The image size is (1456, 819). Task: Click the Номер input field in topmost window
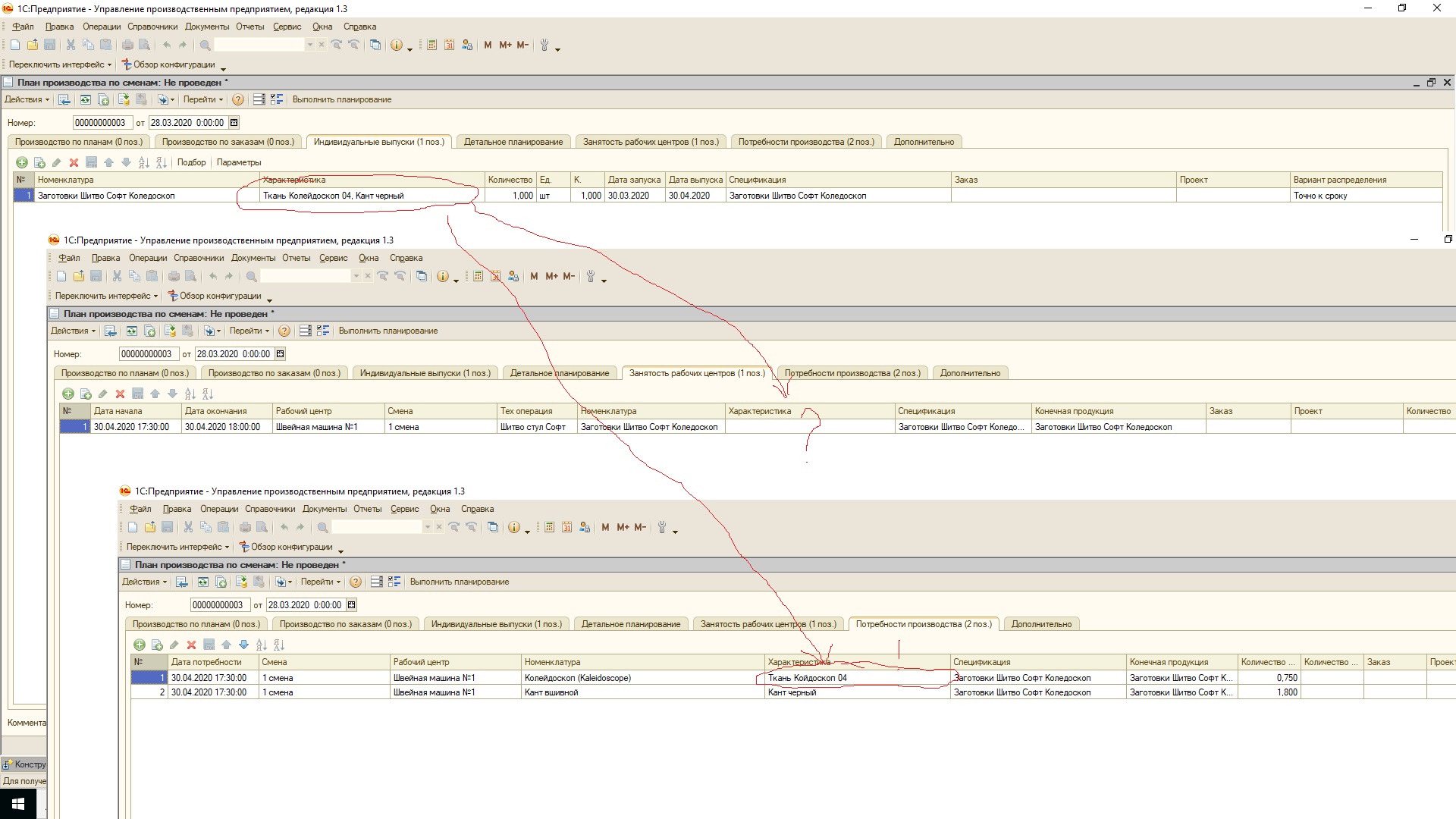tap(102, 123)
